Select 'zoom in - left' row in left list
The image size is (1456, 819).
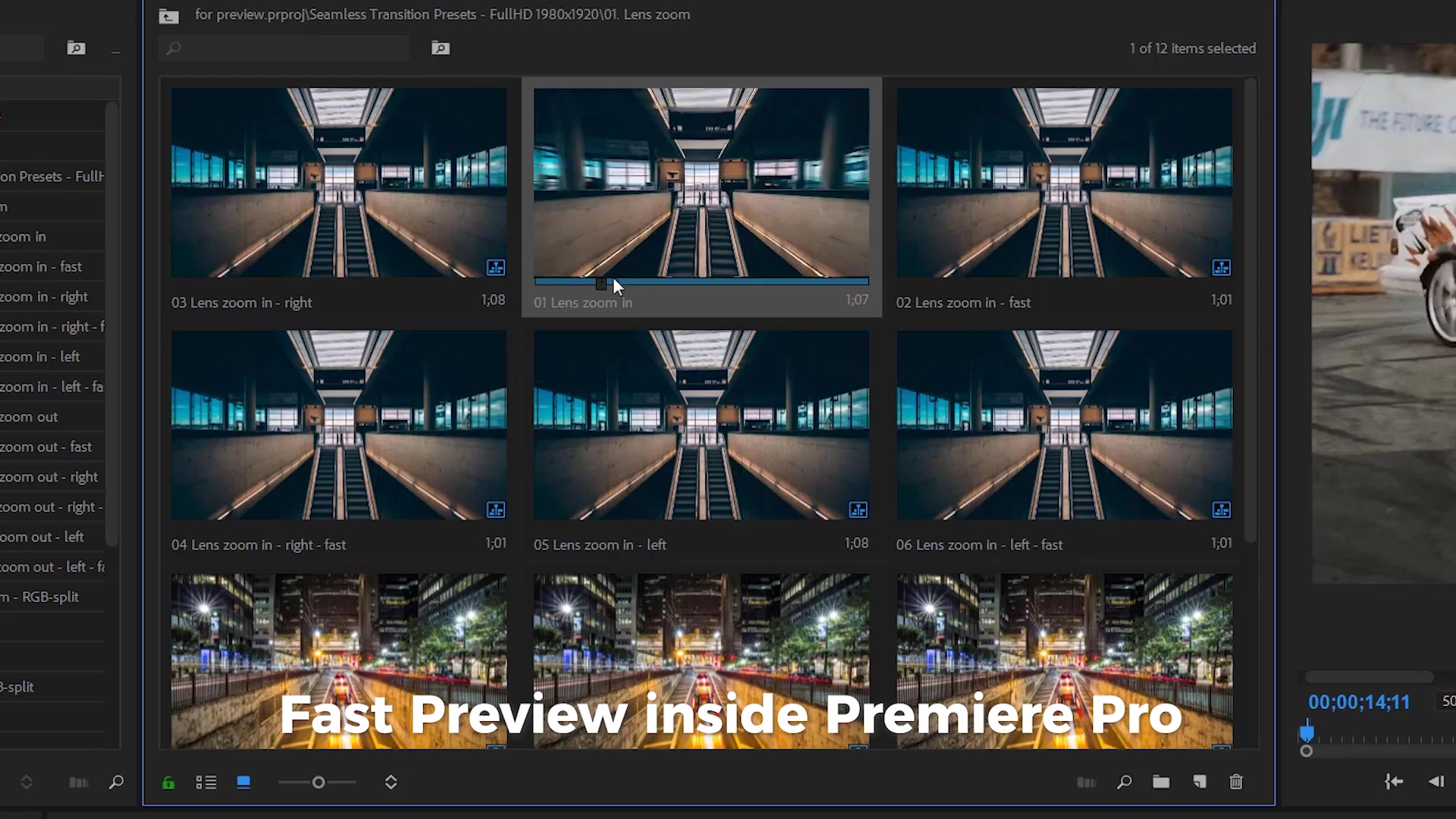(52, 356)
